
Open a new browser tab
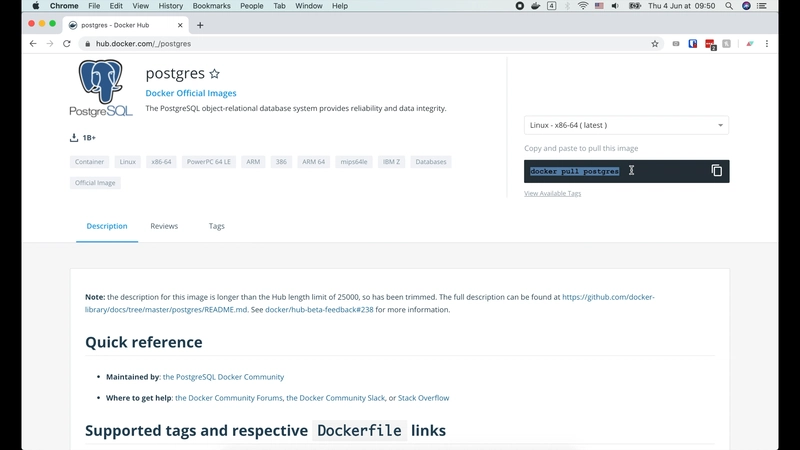(x=200, y=25)
